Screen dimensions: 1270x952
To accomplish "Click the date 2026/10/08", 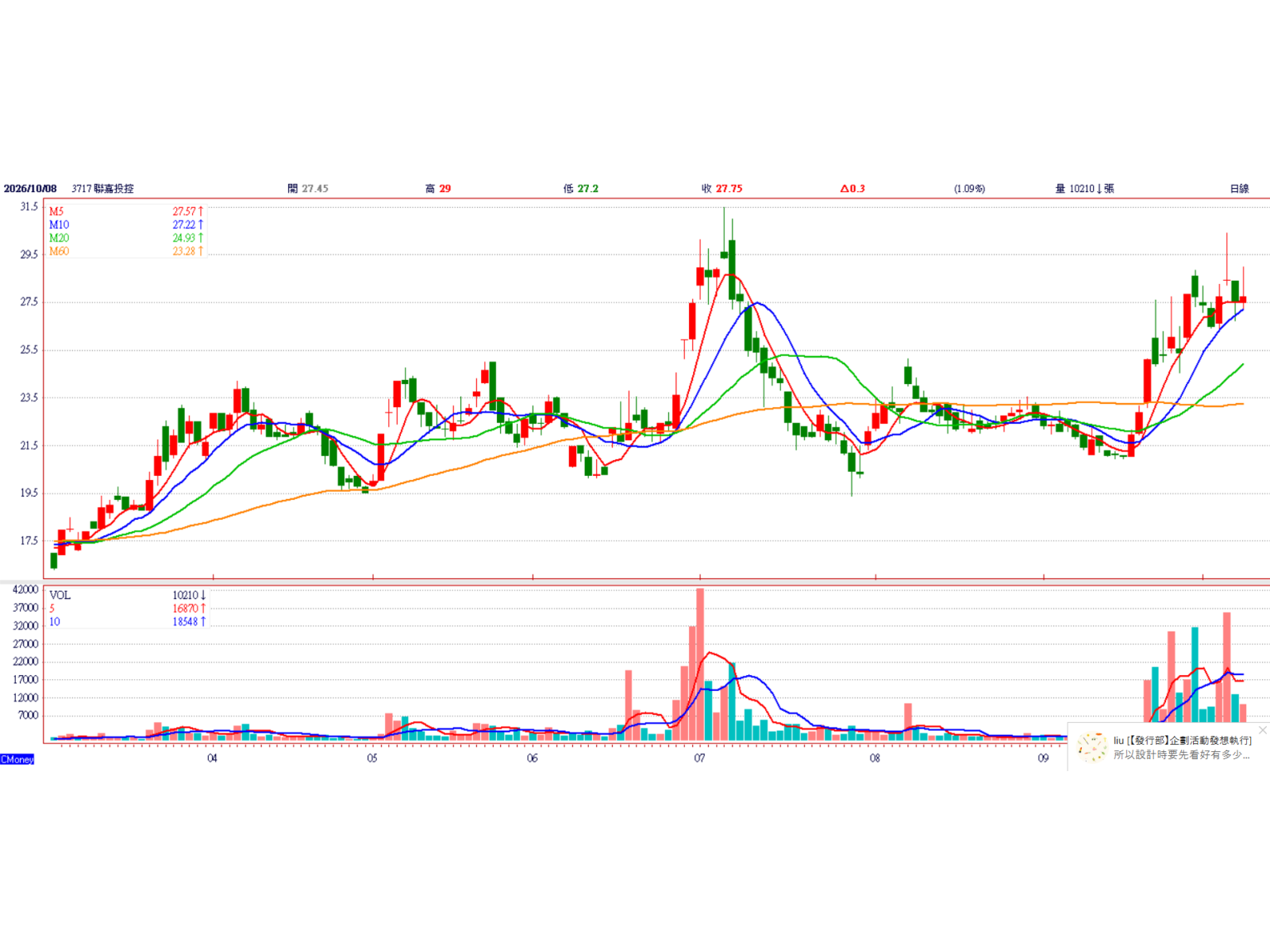I will point(30,189).
